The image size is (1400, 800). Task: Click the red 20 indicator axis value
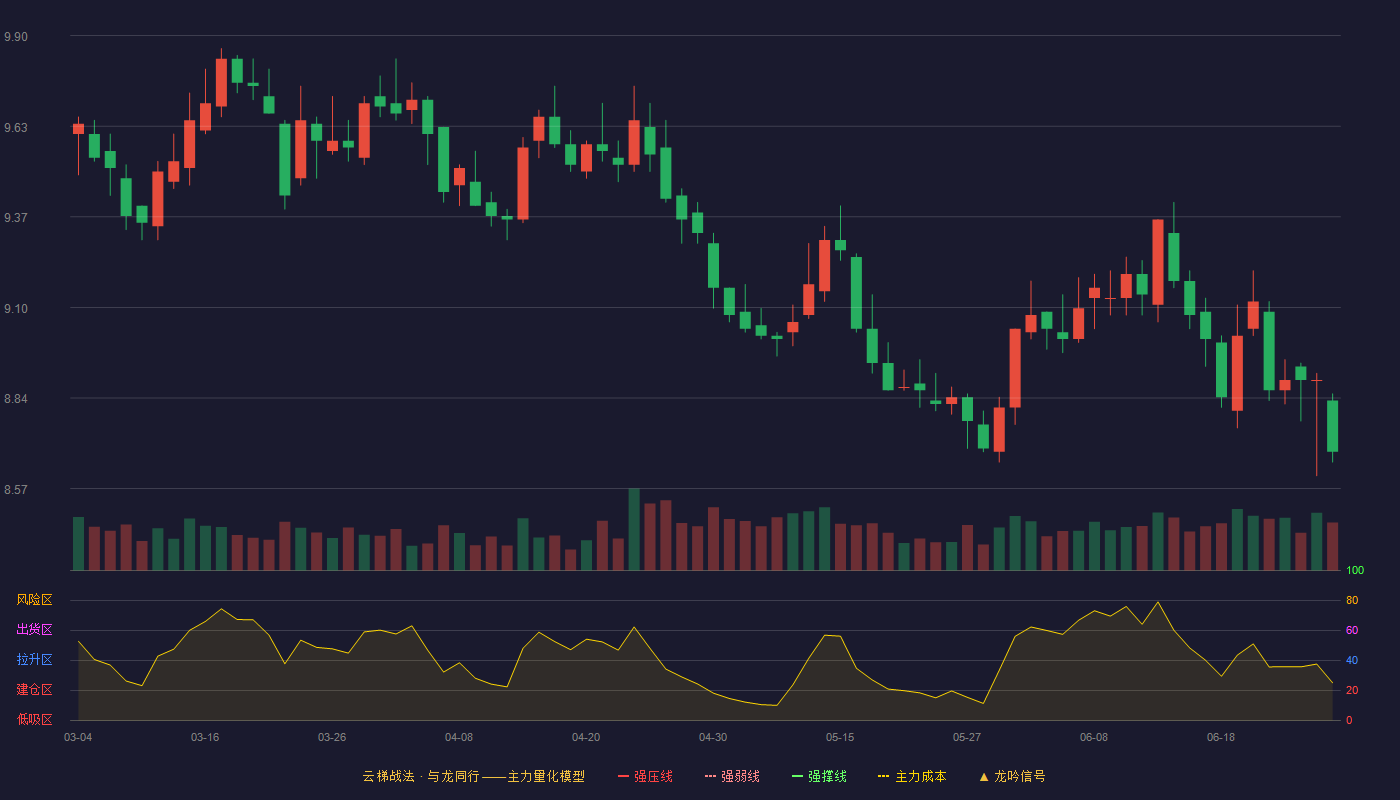(1352, 691)
